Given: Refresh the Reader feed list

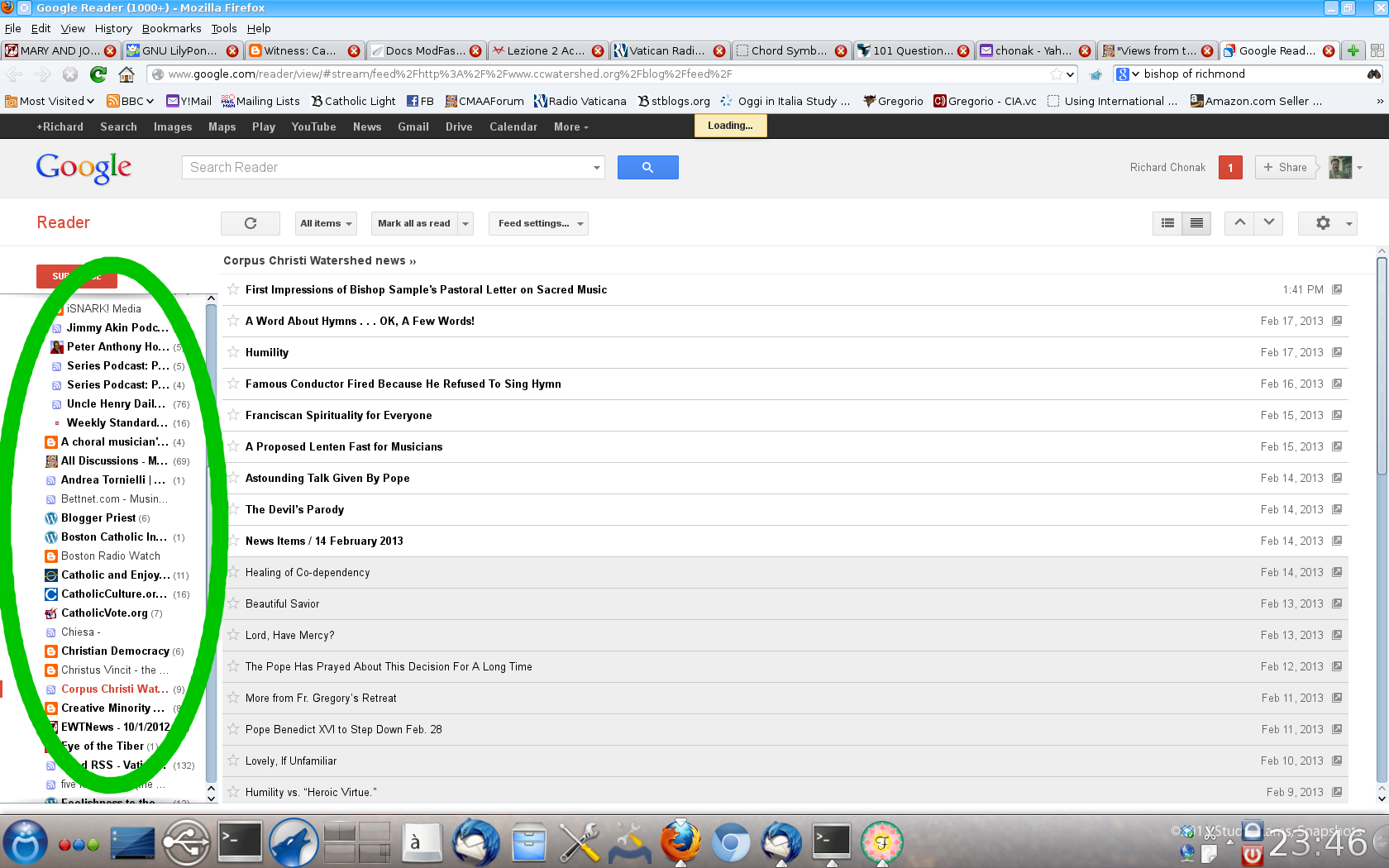Looking at the screenshot, I should tap(251, 223).
